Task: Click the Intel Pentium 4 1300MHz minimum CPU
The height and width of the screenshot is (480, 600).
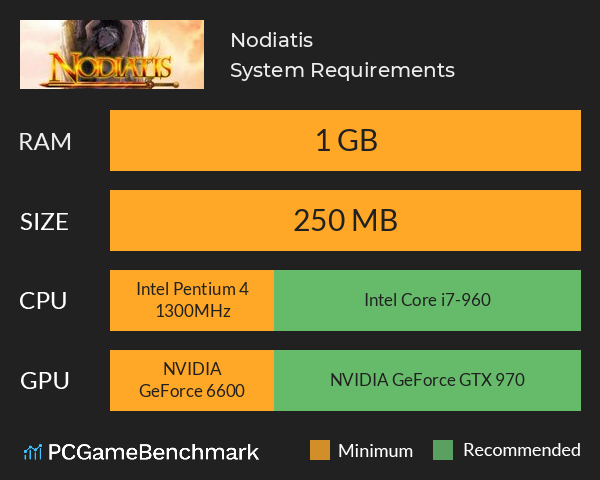Action: pyautogui.click(x=192, y=300)
